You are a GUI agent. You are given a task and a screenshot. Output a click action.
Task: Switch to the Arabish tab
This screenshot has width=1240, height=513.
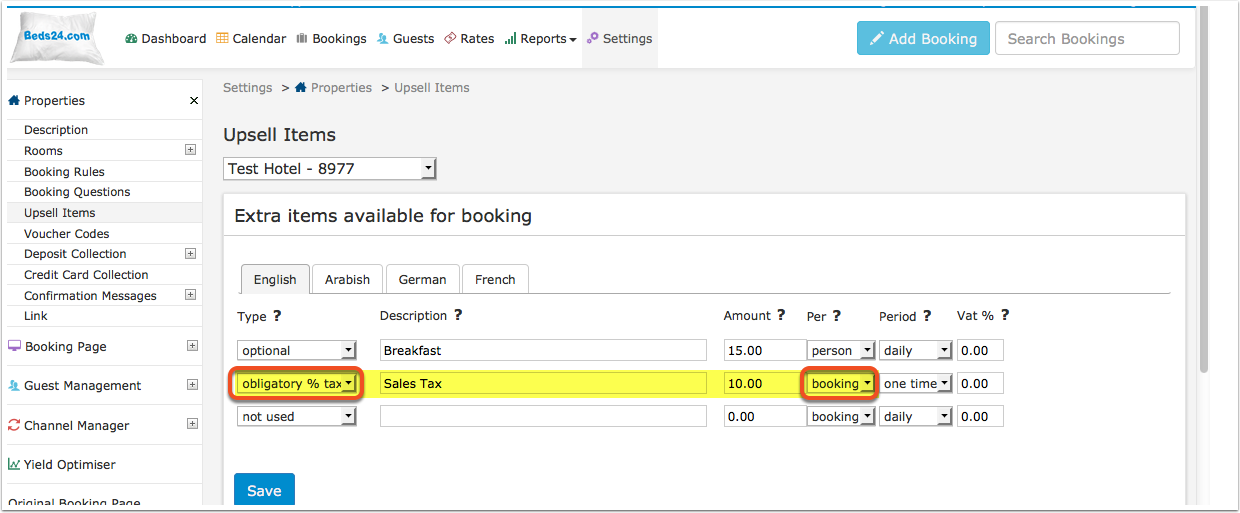click(x=347, y=280)
